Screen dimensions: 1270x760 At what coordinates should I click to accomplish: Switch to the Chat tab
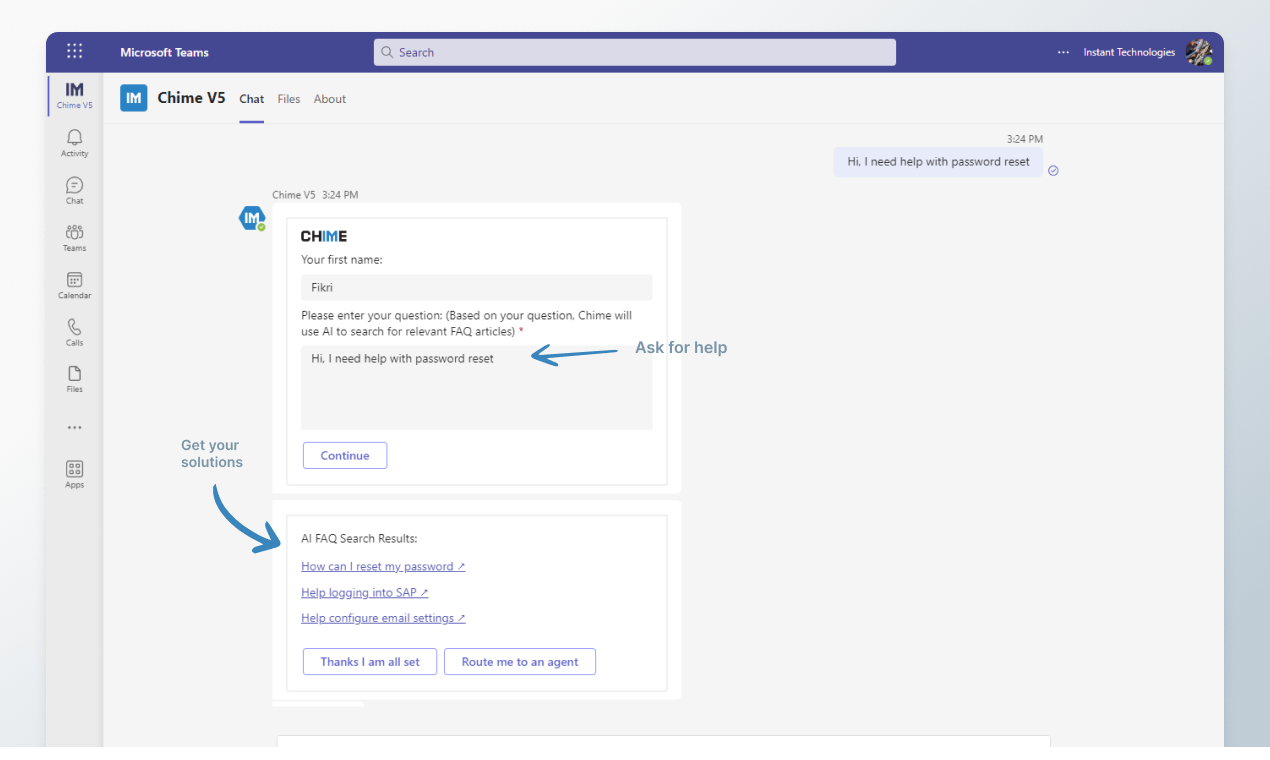[x=252, y=99]
